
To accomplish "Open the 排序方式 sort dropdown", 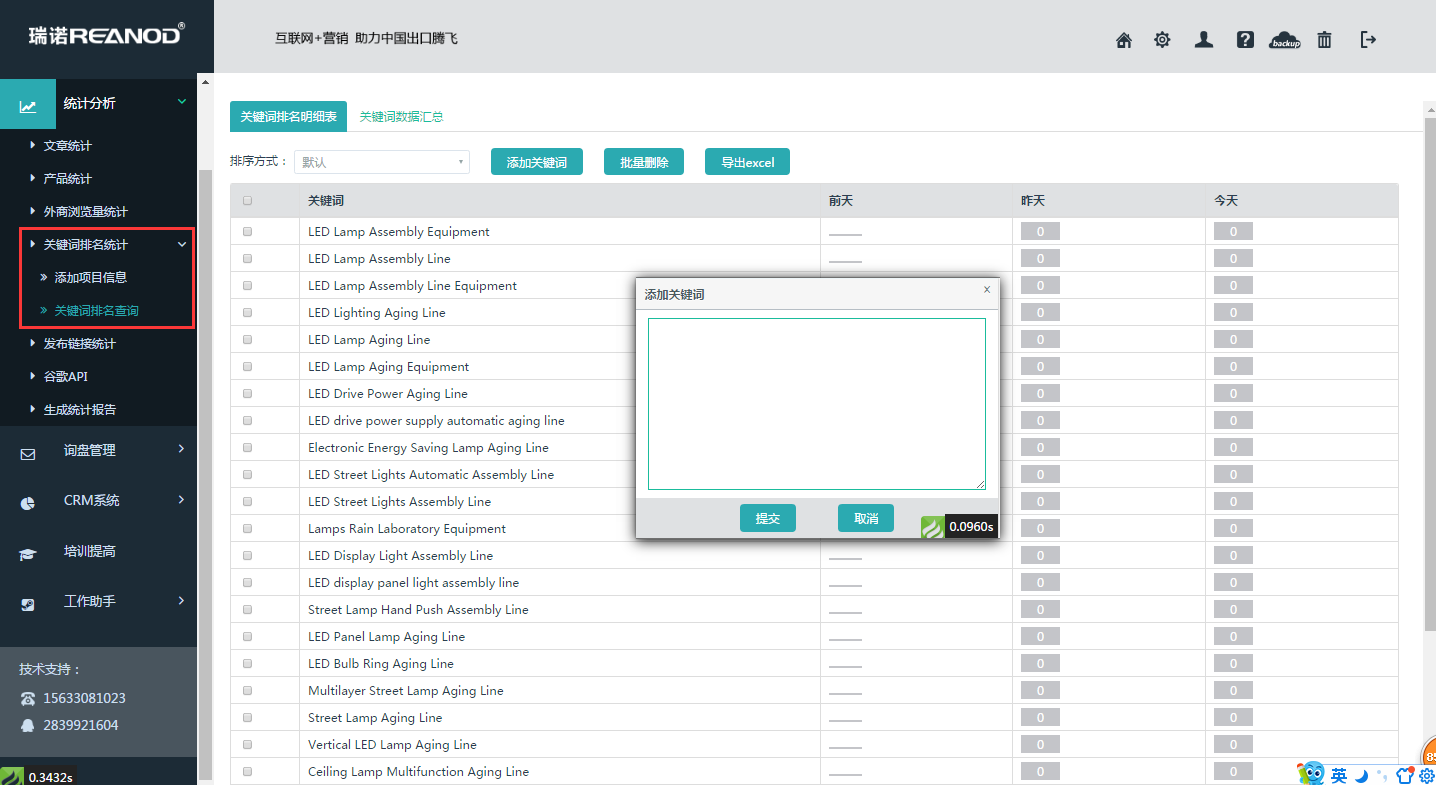I will click(x=382, y=162).
